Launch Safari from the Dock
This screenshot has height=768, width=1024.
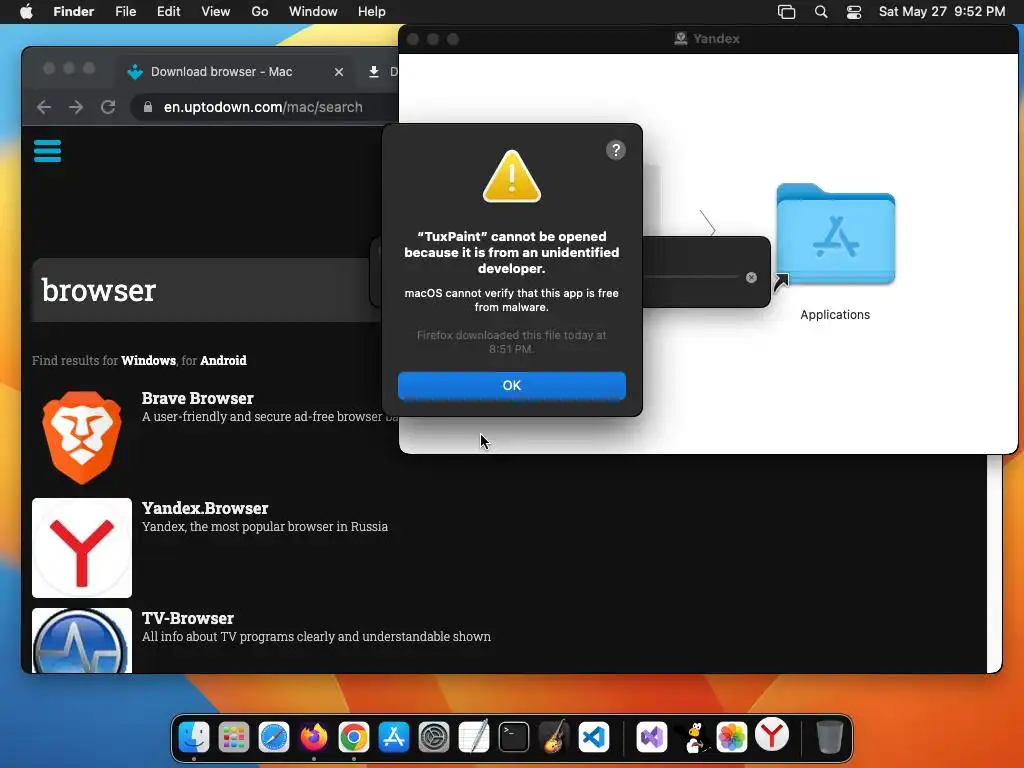pos(274,737)
